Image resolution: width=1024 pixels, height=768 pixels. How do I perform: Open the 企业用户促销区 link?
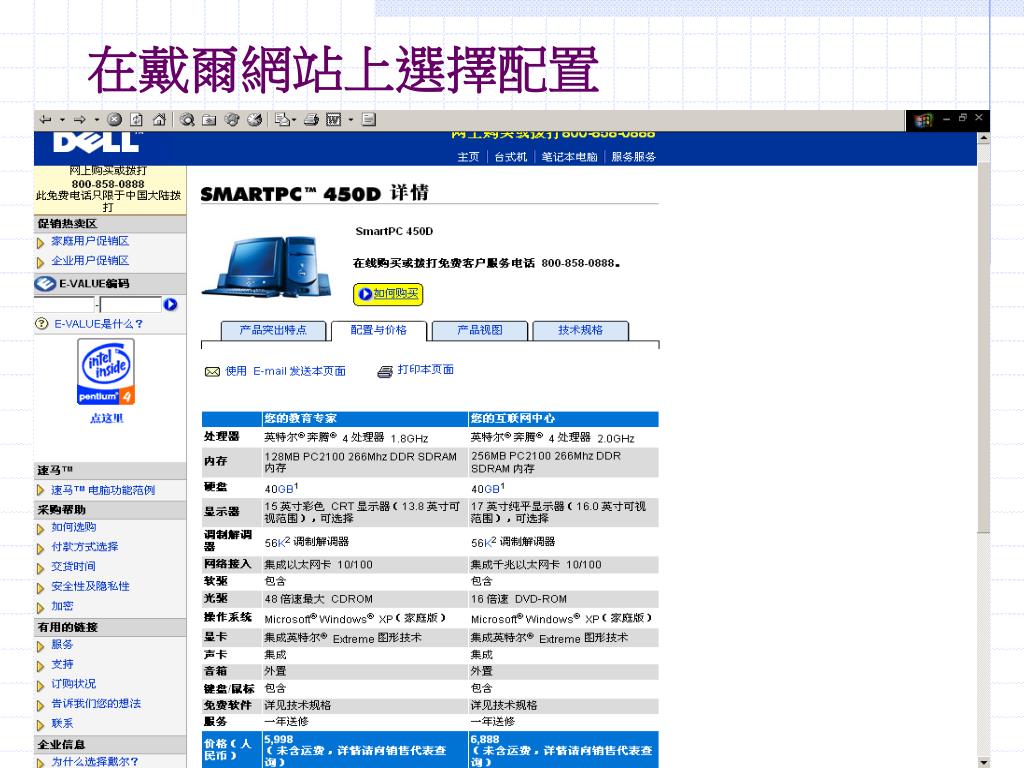click(x=90, y=261)
